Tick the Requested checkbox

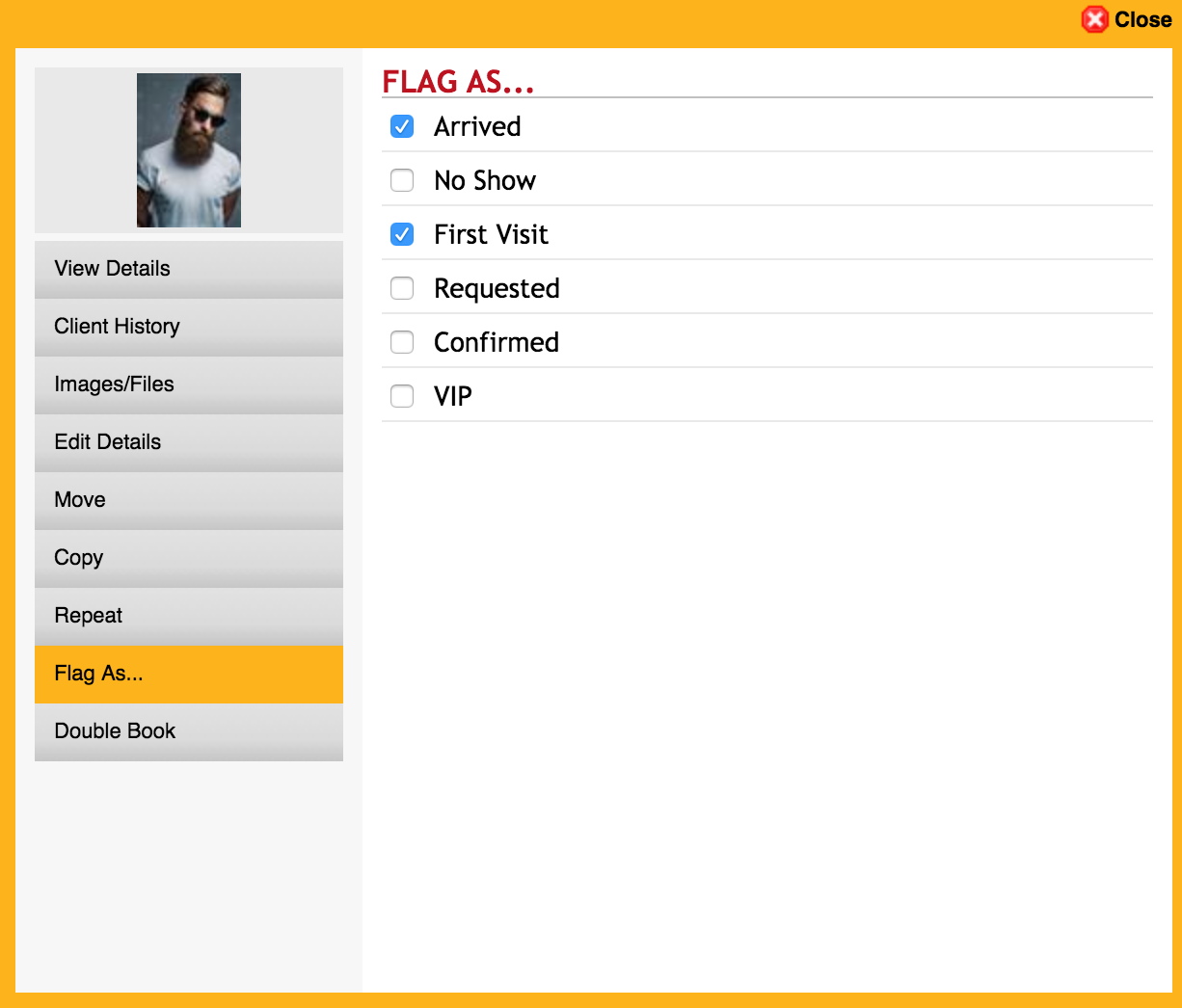pos(402,288)
